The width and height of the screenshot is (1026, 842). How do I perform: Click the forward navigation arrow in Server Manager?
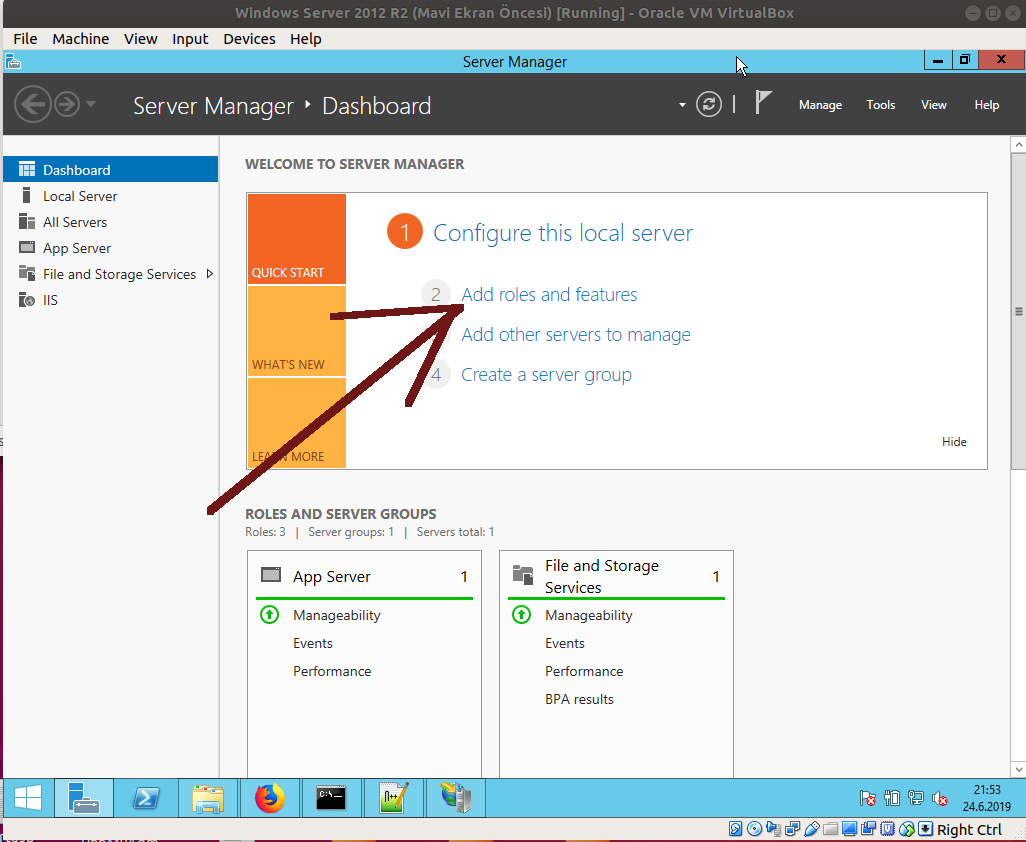67,104
